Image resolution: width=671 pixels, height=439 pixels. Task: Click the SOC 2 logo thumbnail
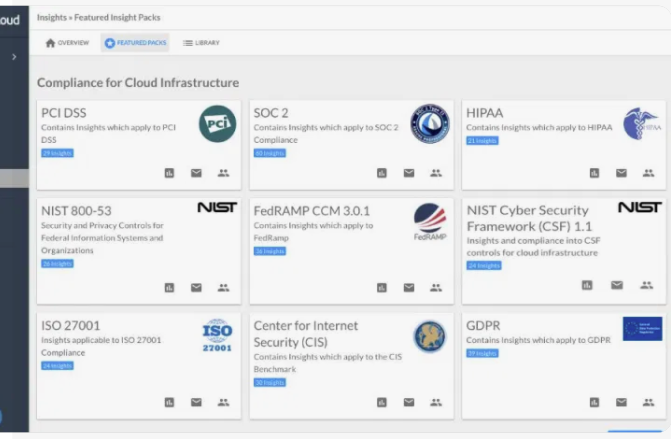pos(430,123)
